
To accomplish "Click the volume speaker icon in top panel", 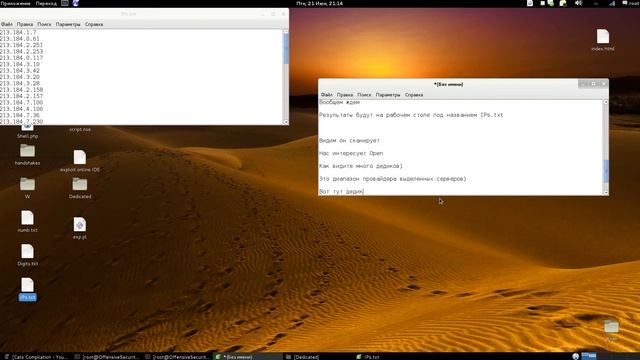I will click(578, 3).
